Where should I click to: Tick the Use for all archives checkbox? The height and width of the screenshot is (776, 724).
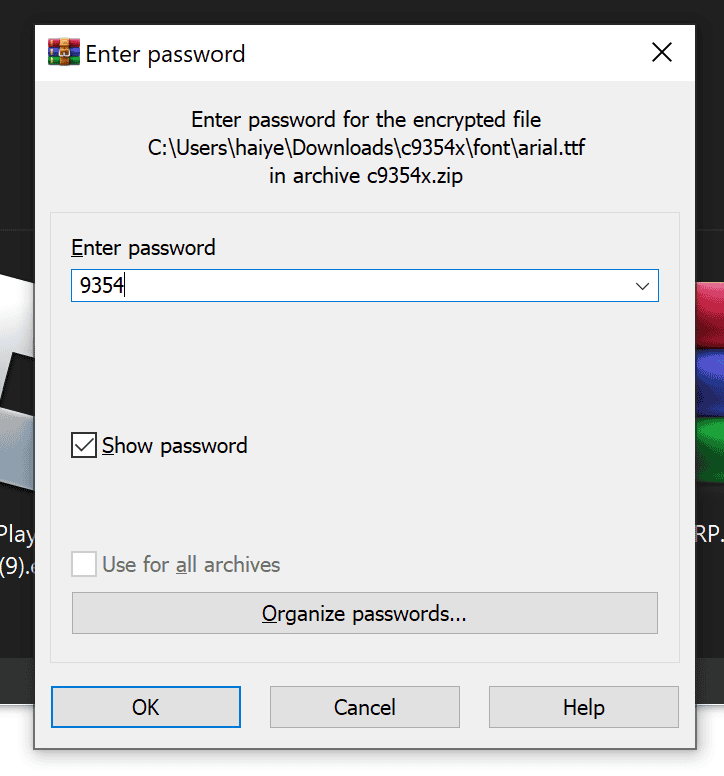tap(84, 564)
